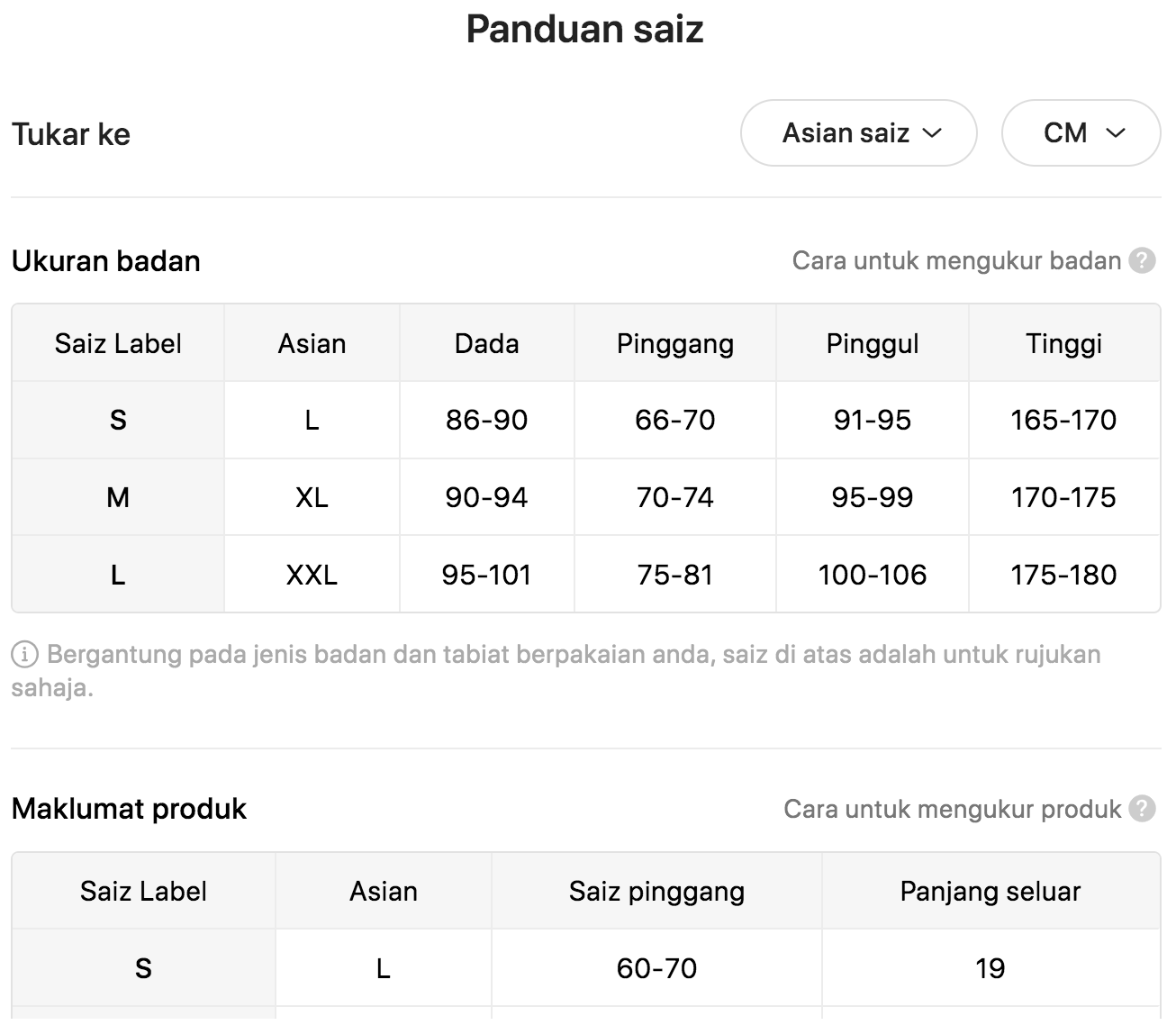The width and height of the screenshot is (1176, 1025).
Task: Open the CM unit dropdown
Action: point(1081,133)
